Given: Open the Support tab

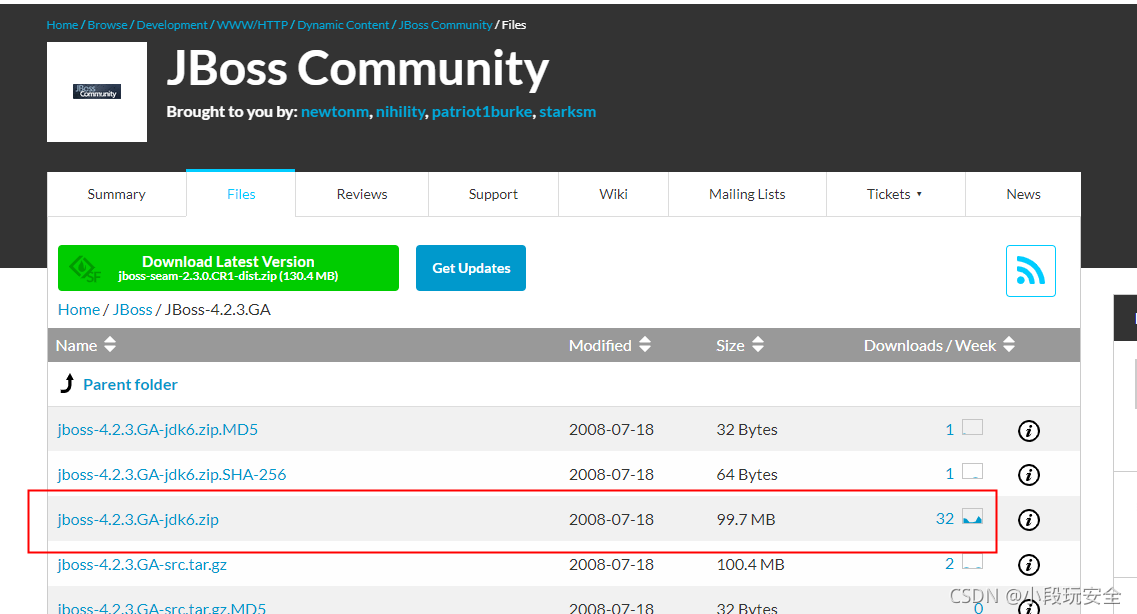Looking at the screenshot, I should pyautogui.click(x=493, y=194).
